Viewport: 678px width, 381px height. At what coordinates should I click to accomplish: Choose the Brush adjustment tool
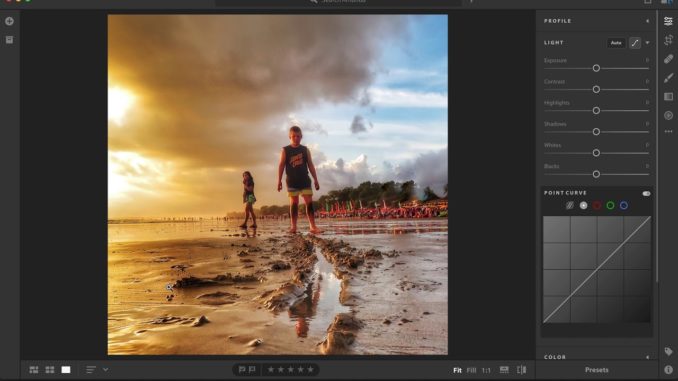668,78
